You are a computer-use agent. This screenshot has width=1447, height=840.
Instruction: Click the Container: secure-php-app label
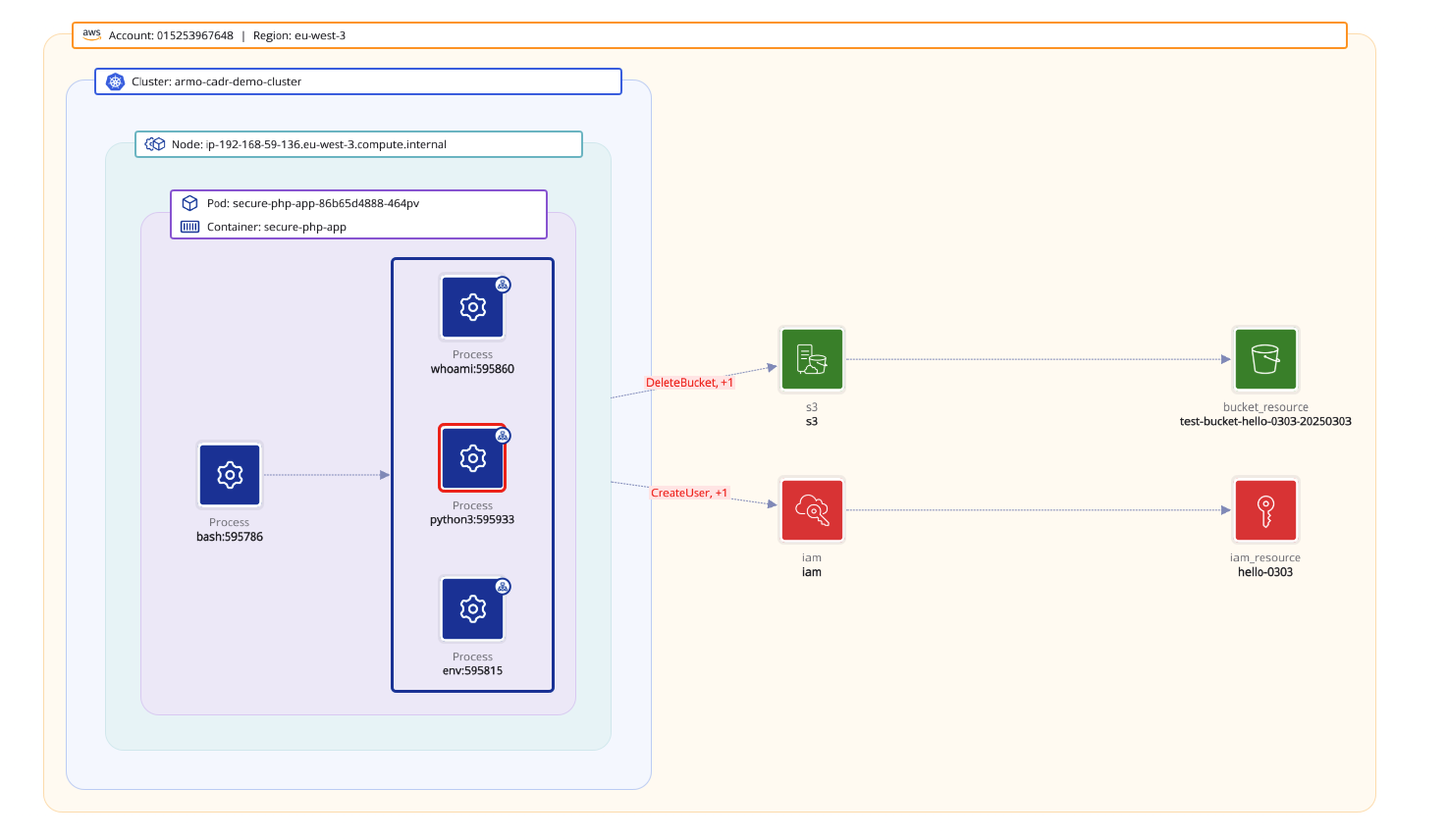276,227
